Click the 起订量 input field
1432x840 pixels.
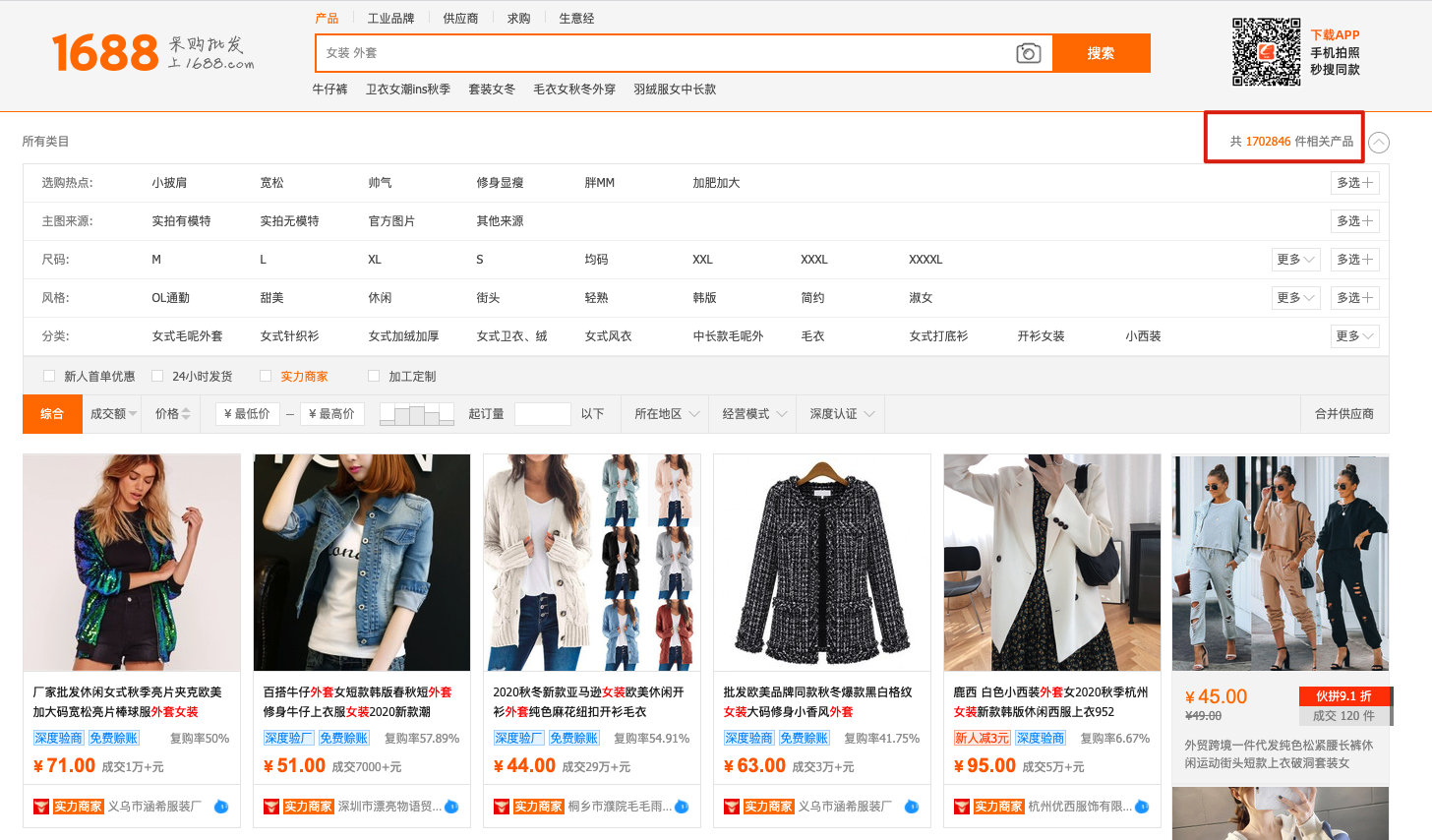click(542, 413)
